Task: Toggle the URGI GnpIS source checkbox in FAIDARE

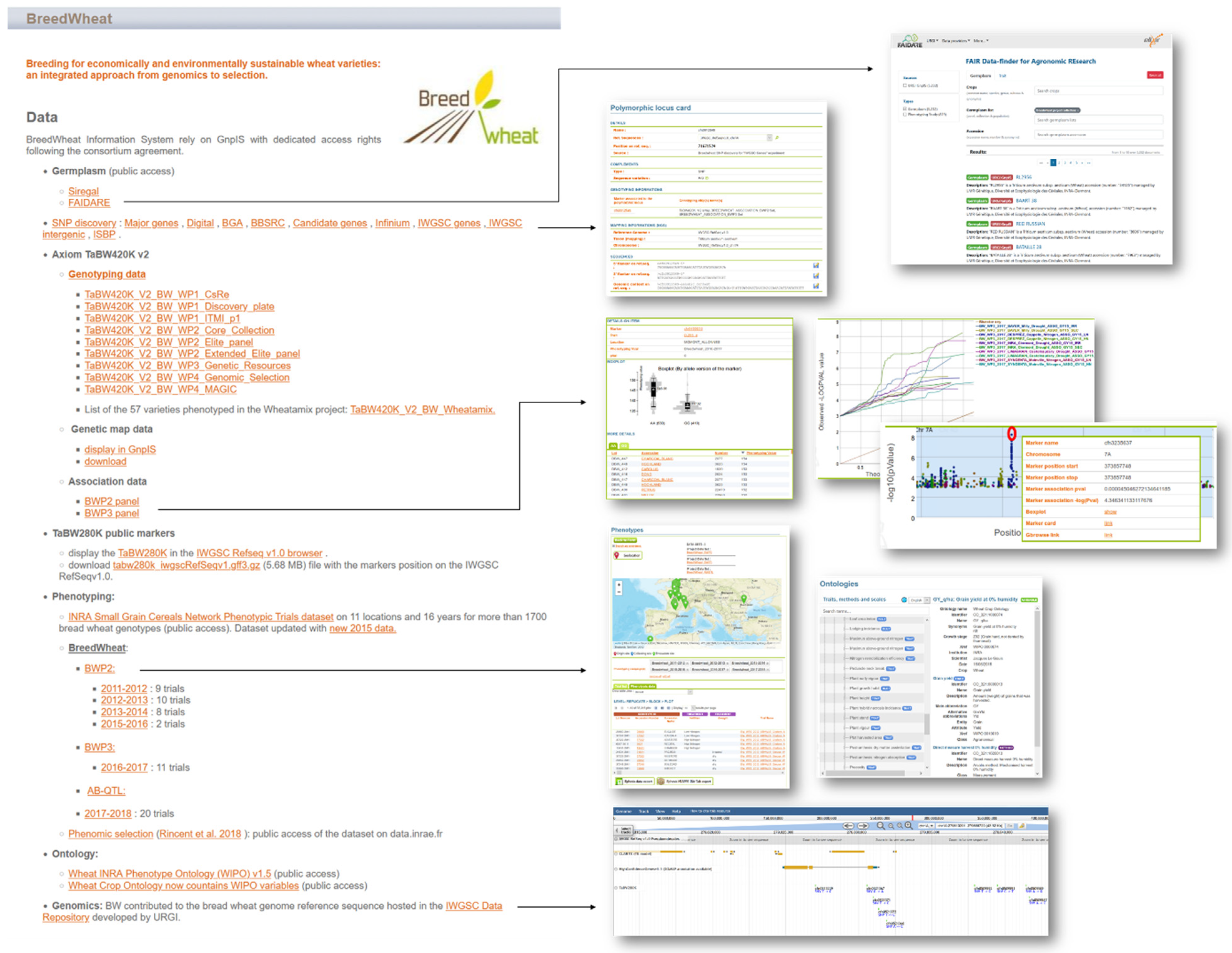Action: tap(905, 85)
